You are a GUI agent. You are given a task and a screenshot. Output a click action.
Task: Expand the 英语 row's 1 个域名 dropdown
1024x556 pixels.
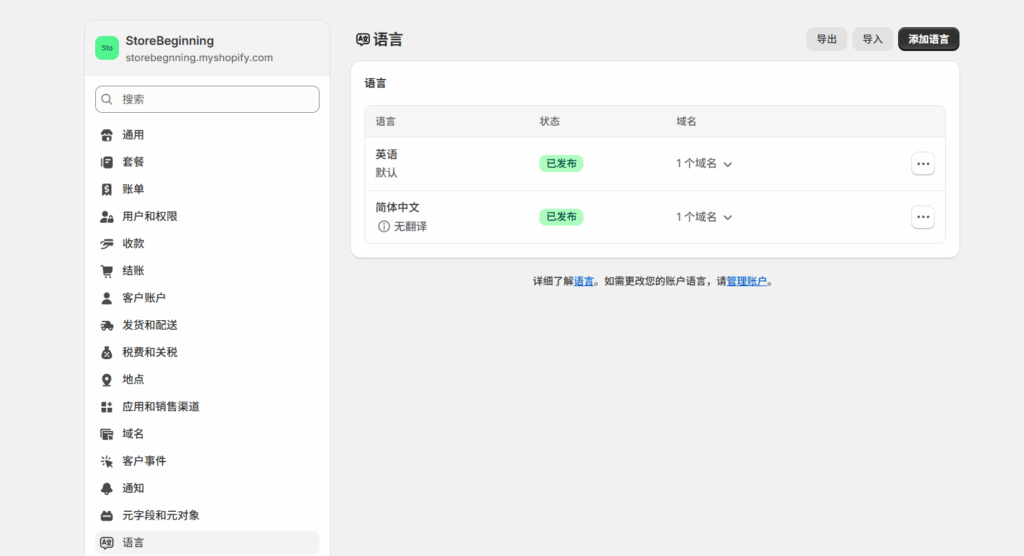click(x=704, y=164)
